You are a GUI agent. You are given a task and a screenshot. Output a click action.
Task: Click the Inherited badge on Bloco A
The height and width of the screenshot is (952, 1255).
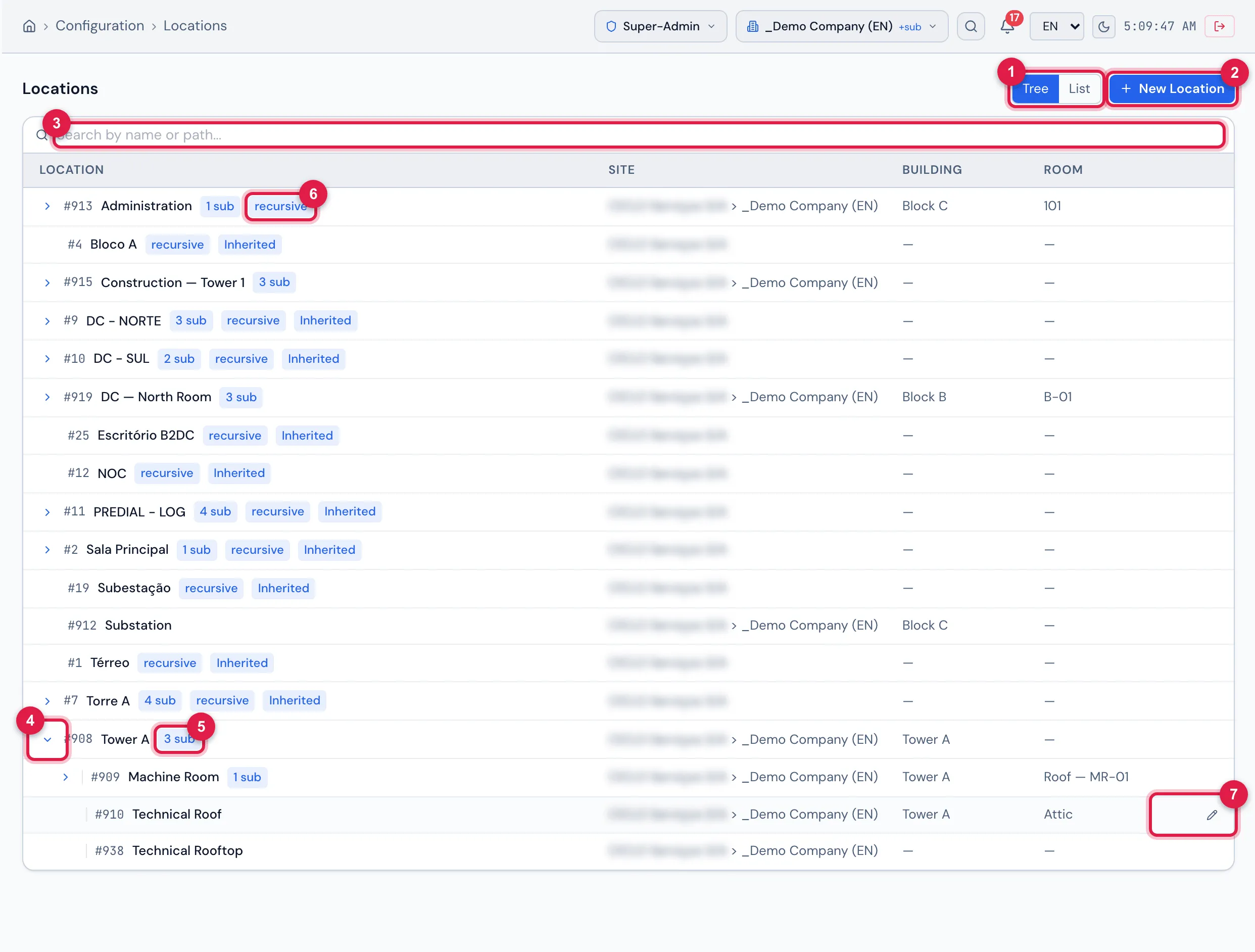tap(250, 245)
